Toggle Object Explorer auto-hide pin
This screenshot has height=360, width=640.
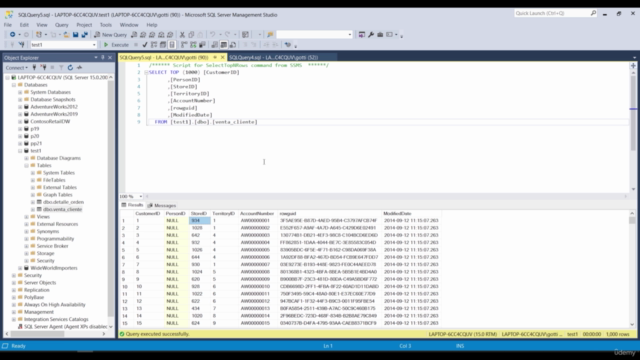103,58
